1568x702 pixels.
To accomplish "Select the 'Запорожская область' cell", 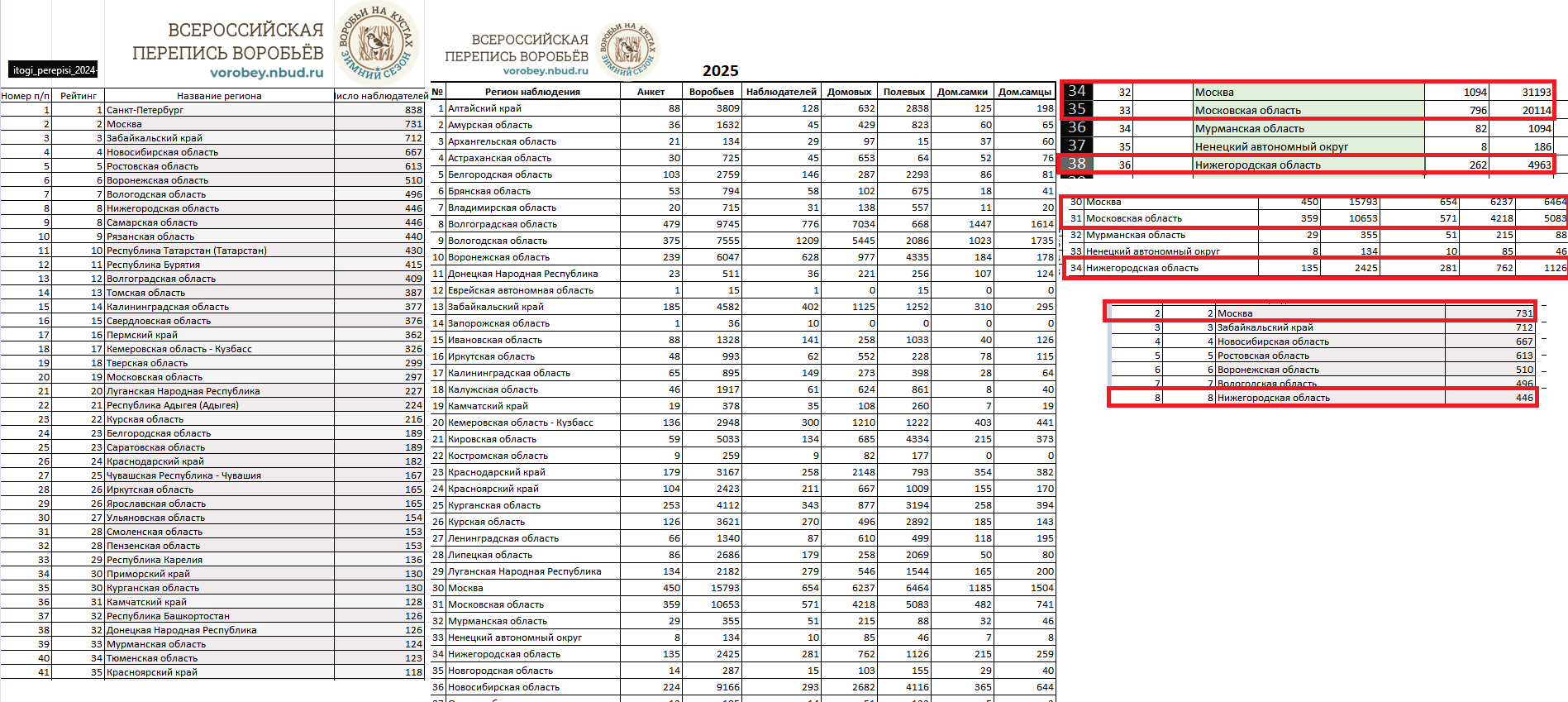I will [x=533, y=323].
